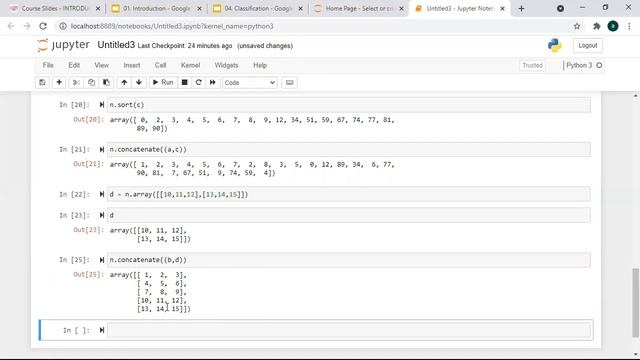The image size is (640, 360).
Task: Open a new browser tab
Action: tap(521, 9)
